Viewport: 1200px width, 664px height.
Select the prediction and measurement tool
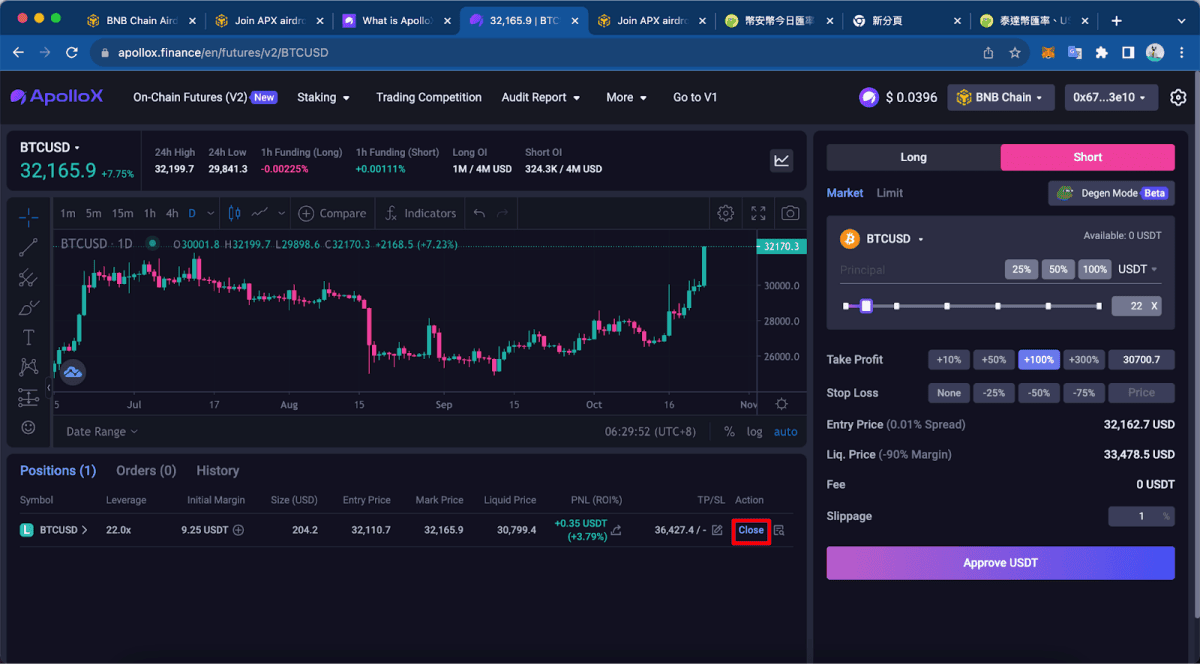[x=28, y=397]
